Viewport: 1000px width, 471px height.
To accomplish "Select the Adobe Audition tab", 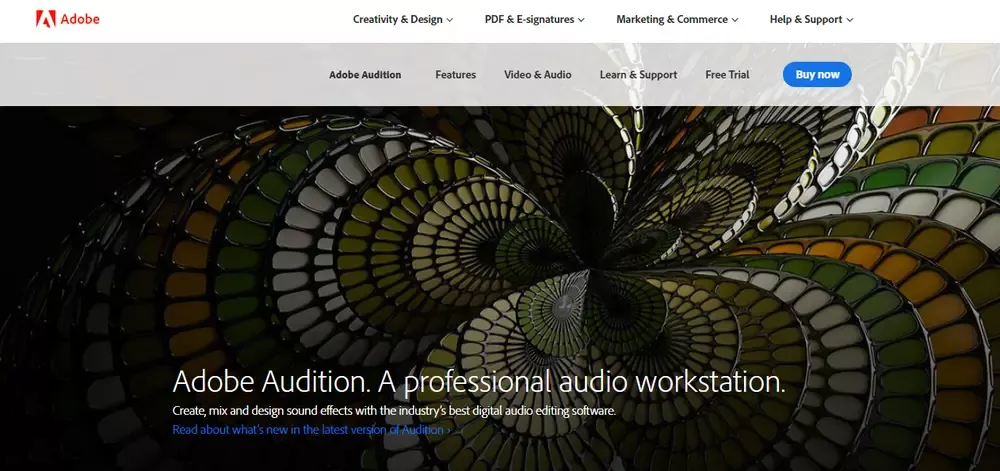I will pos(365,75).
